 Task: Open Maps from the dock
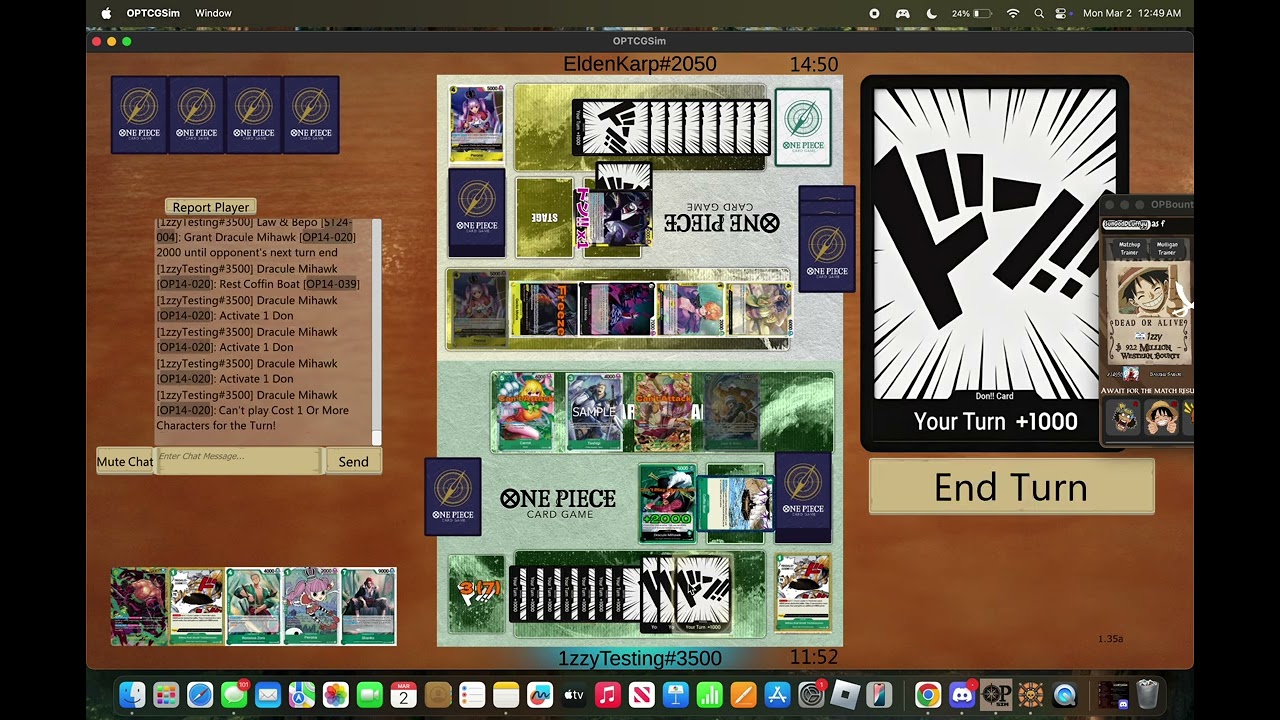tap(302, 694)
